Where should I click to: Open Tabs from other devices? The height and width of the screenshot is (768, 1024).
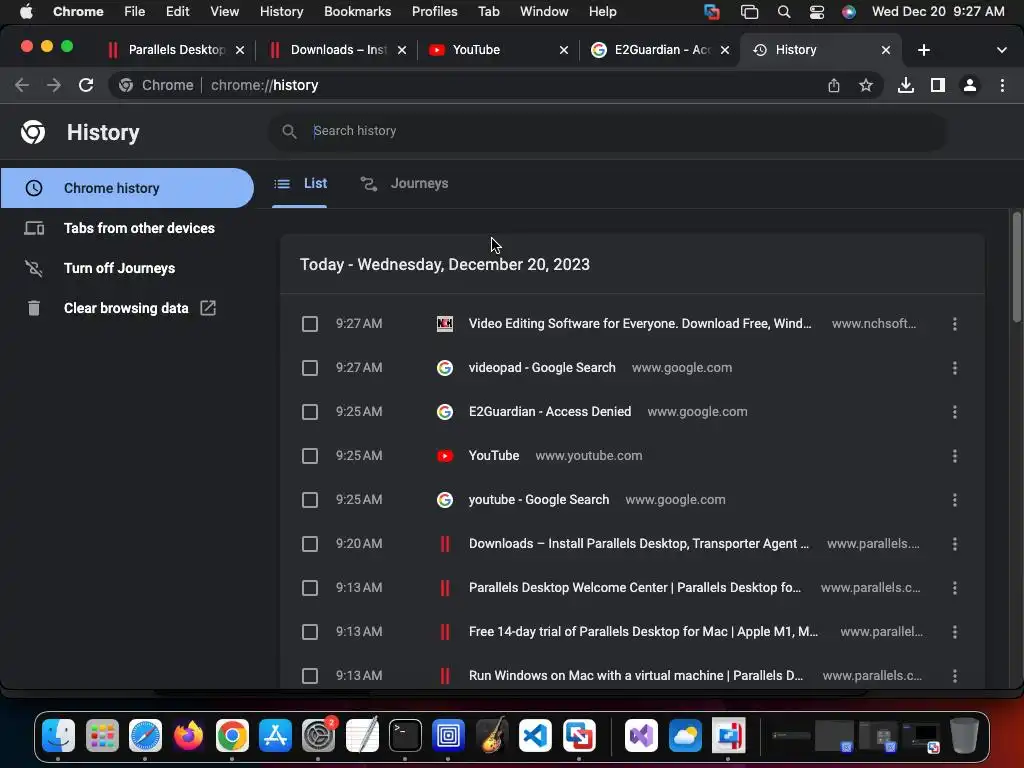click(127, 229)
